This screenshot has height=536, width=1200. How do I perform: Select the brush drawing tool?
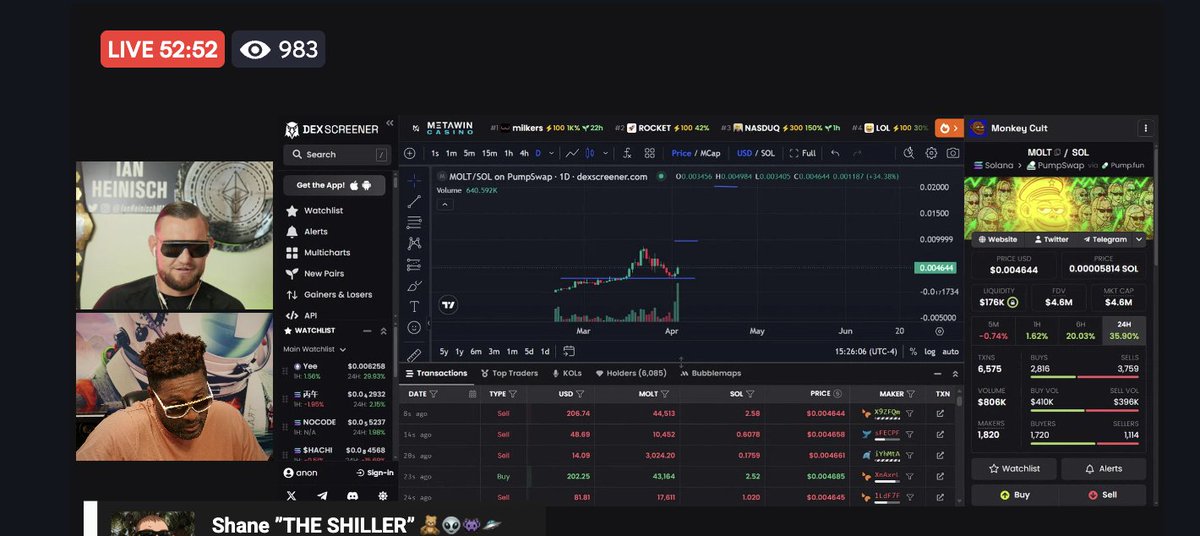point(415,286)
